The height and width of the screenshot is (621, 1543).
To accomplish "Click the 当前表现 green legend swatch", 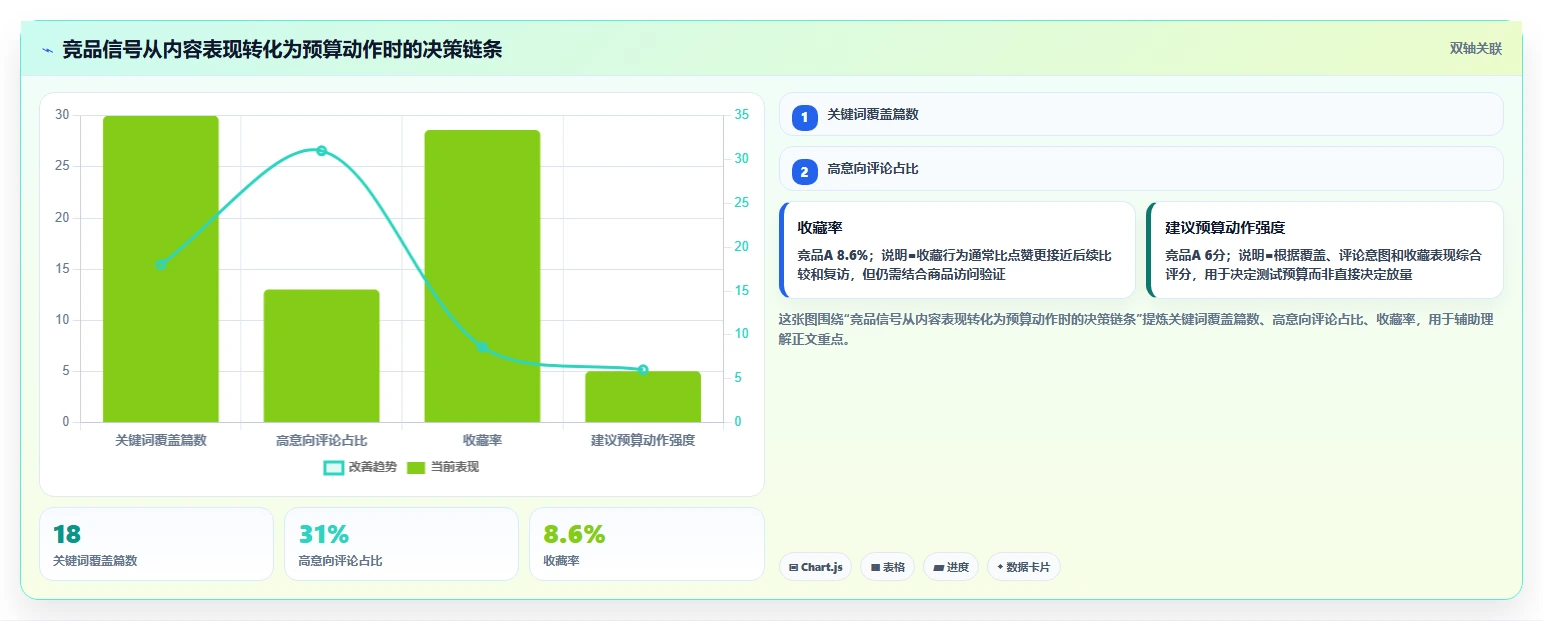I will (416, 467).
